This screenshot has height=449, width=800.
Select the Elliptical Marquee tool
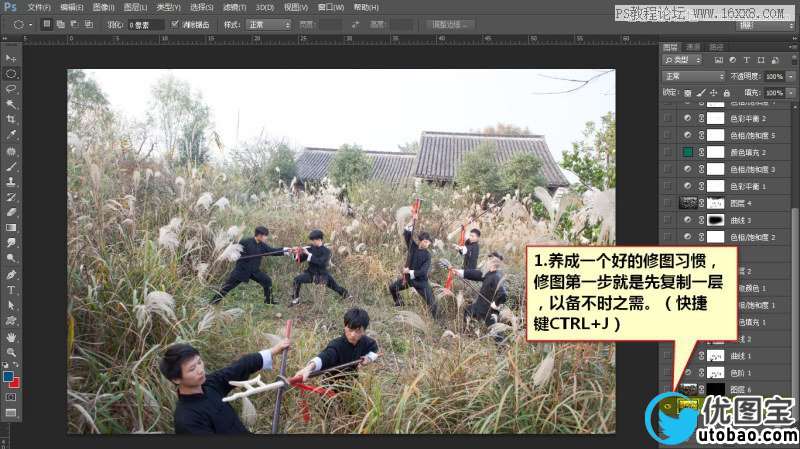[x=11, y=74]
